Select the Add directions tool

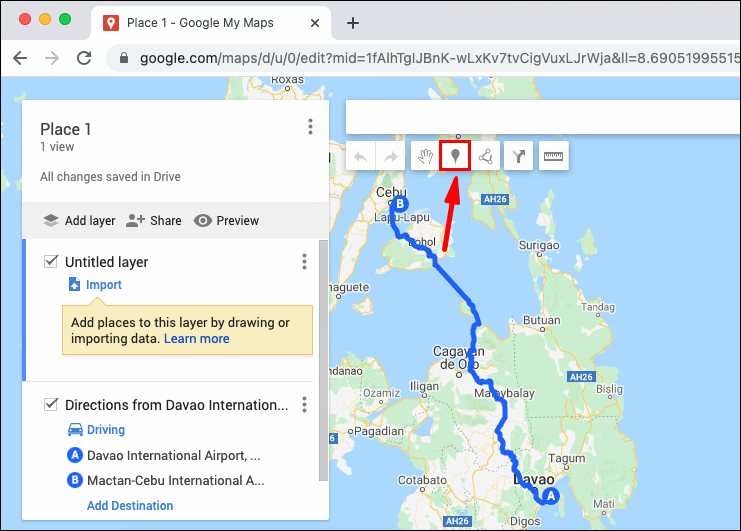pos(518,156)
